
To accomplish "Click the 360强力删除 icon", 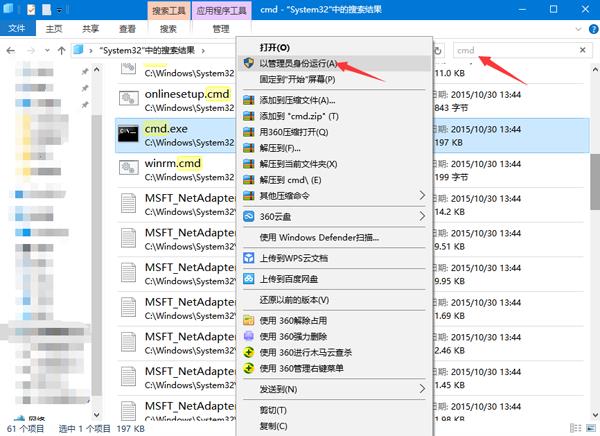I will coord(249,336).
